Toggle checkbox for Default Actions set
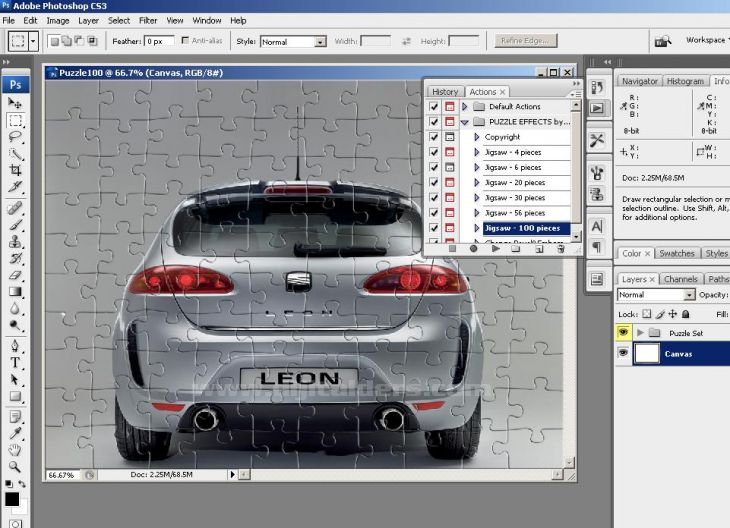 click(434, 107)
